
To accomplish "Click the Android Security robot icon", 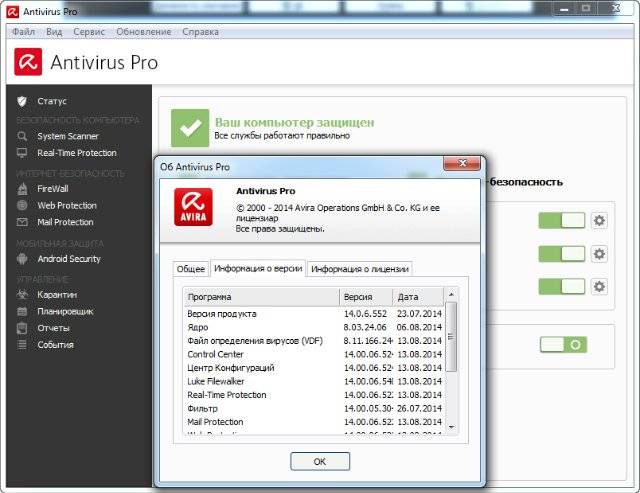I will (22, 259).
